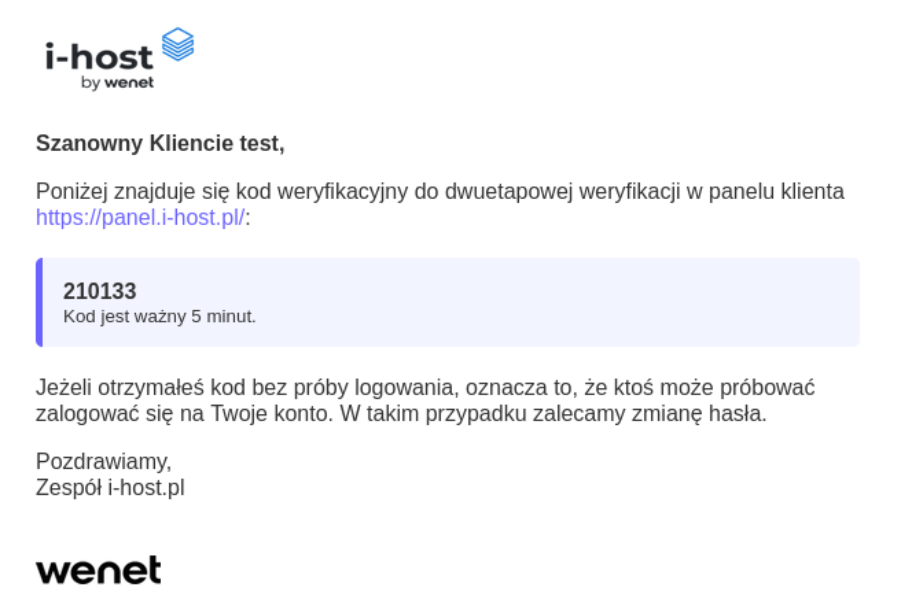Open the https://panel.i-host.pl/ link

pos(140,217)
